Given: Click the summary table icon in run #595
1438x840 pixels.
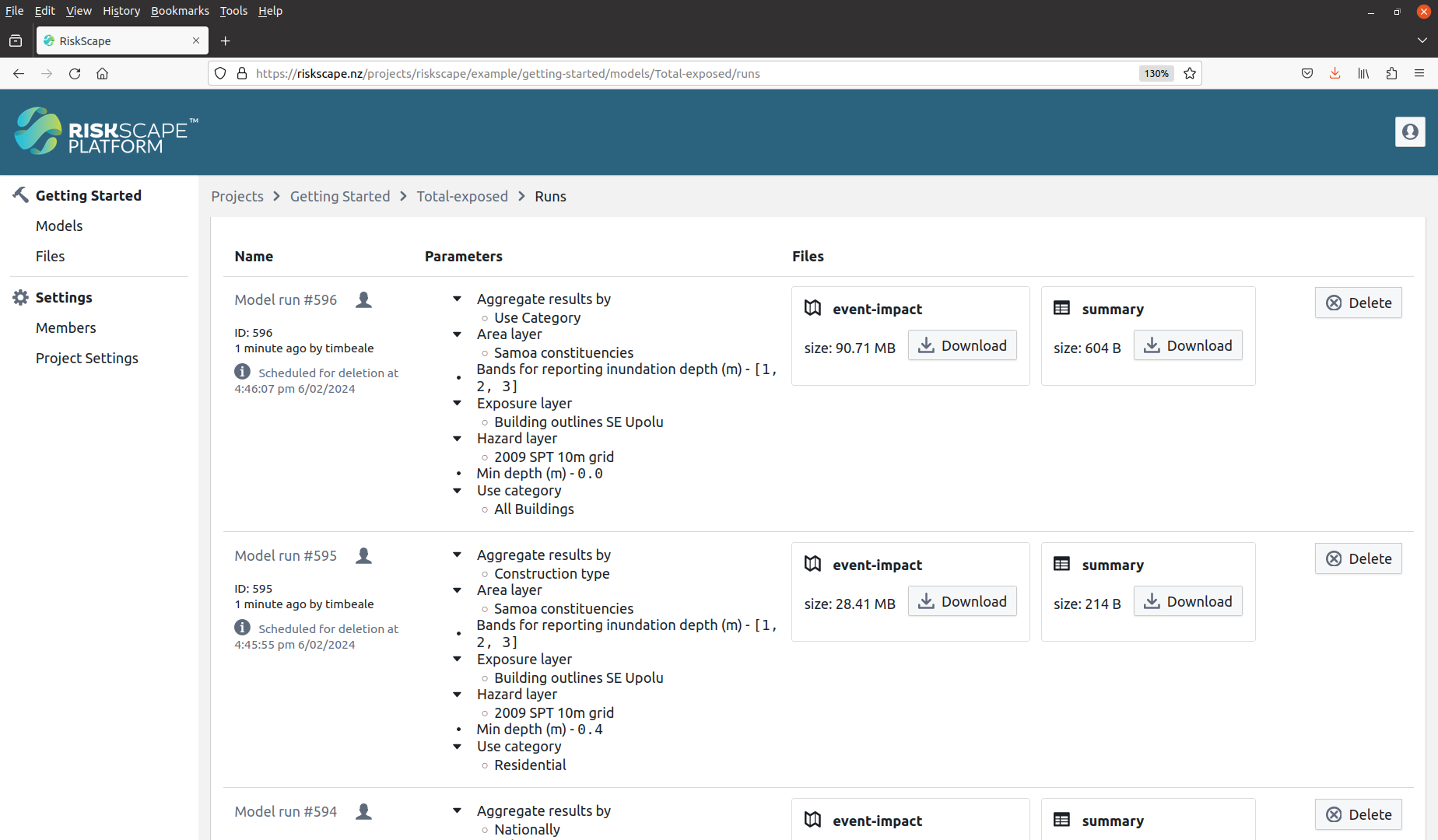Looking at the screenshot, I should (x=1061, y=564).
